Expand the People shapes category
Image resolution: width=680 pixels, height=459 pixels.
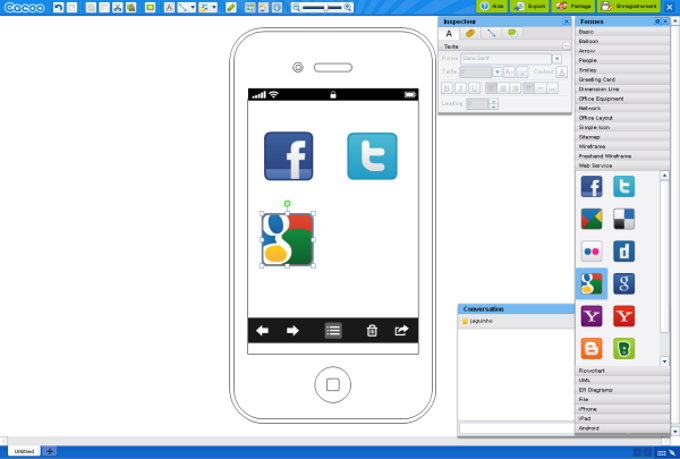click(x=623, y=60)
